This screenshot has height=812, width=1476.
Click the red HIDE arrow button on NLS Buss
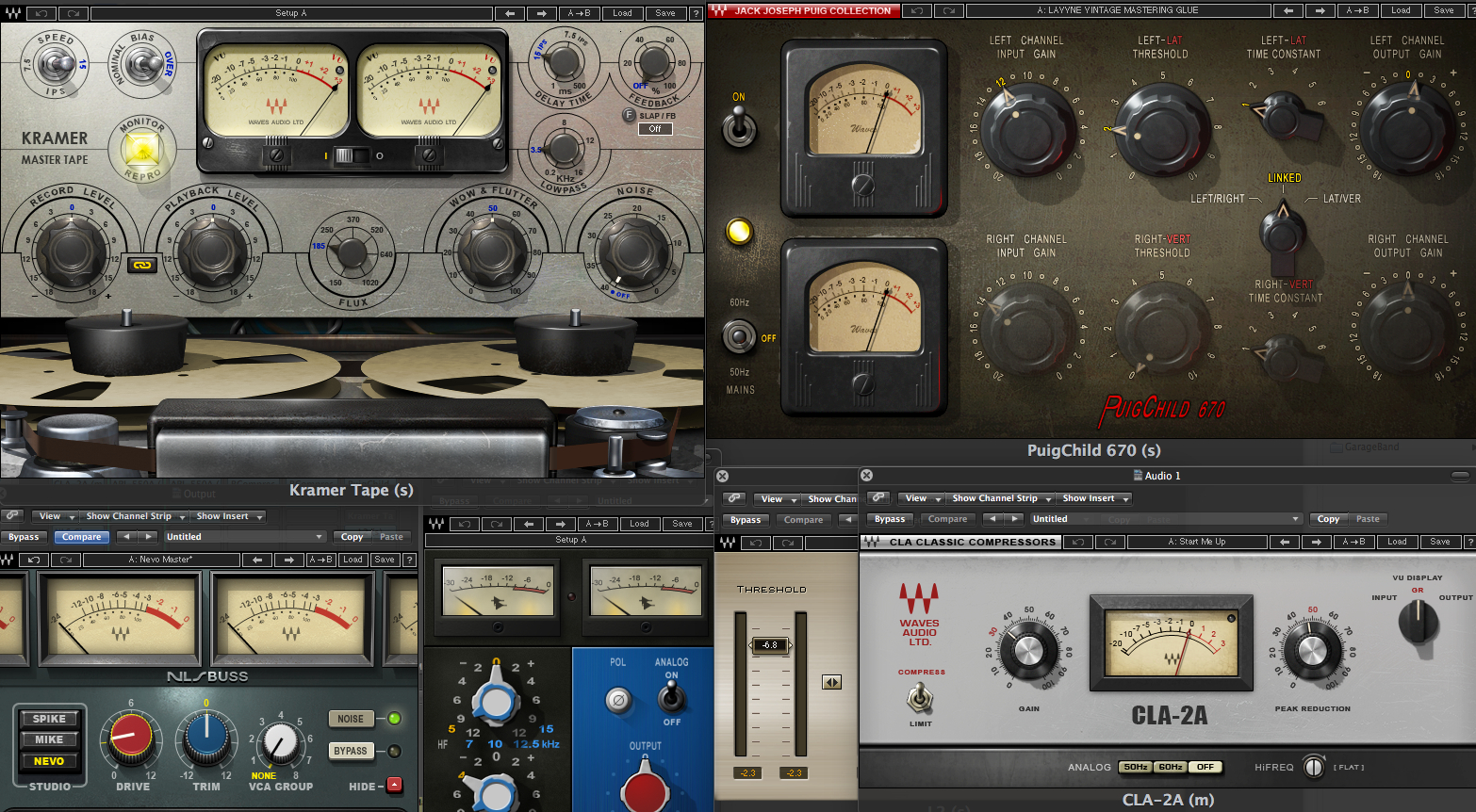394,785
